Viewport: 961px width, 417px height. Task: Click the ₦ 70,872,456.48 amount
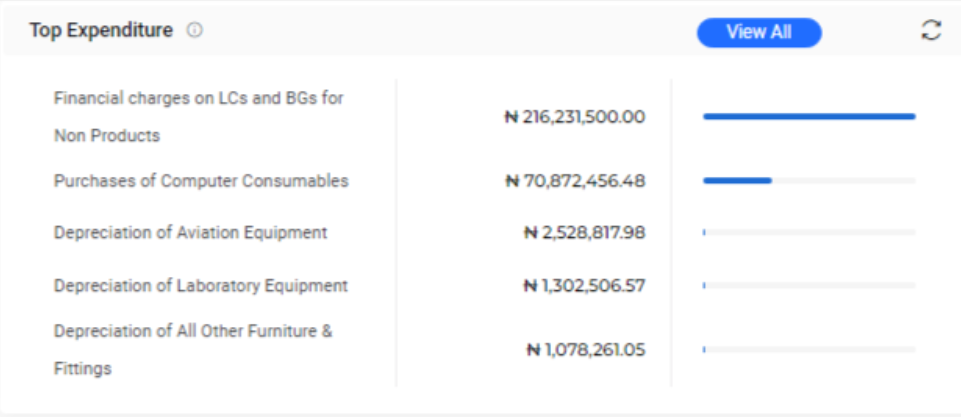pos(575,181)
